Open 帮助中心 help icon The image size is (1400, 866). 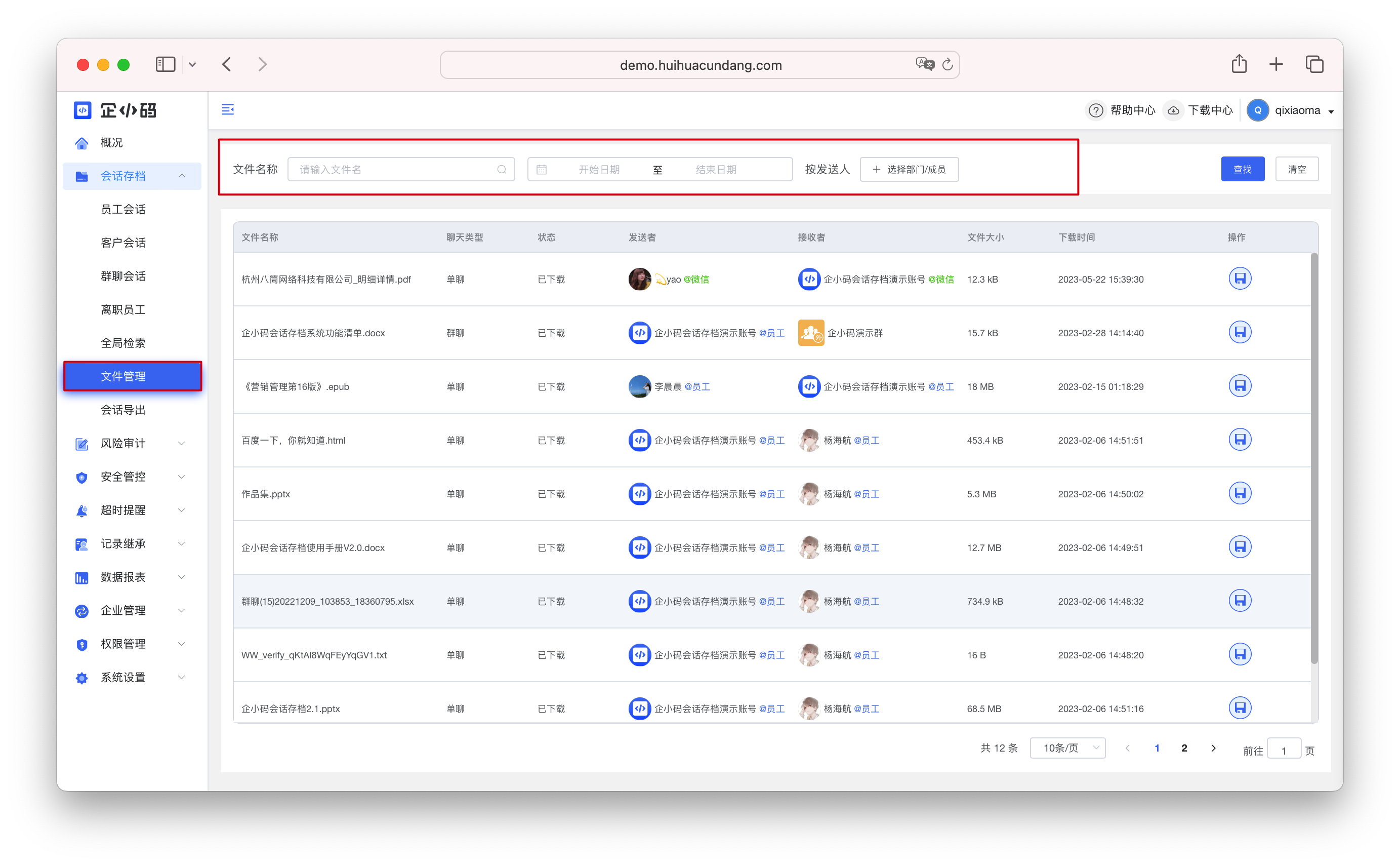[x=1095, y=110]
